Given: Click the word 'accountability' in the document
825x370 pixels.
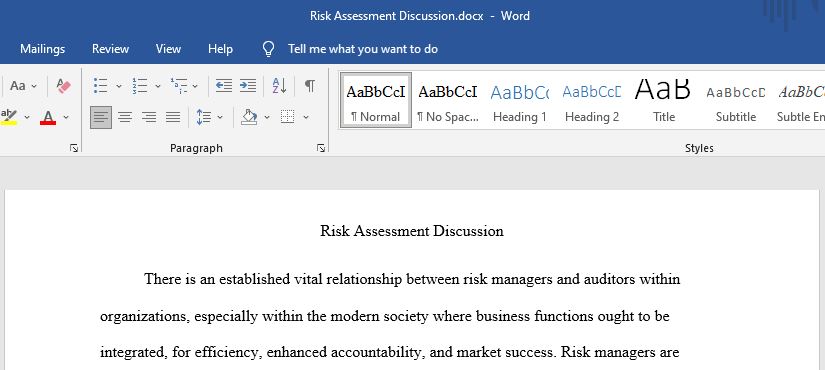Looking at the screenshot, I should (x=377, y=352).
